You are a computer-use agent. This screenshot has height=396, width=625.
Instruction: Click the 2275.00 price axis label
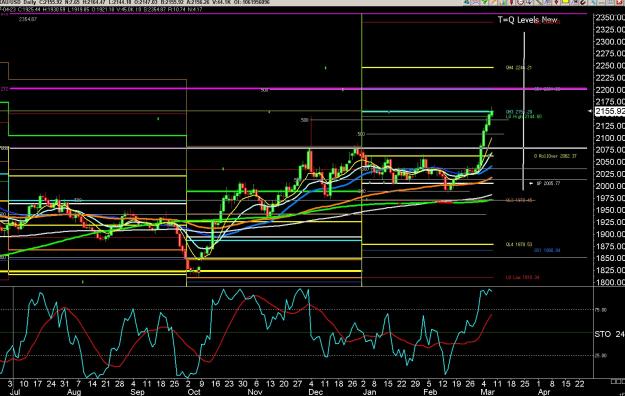pyautogui.click(x=610, y=53)
